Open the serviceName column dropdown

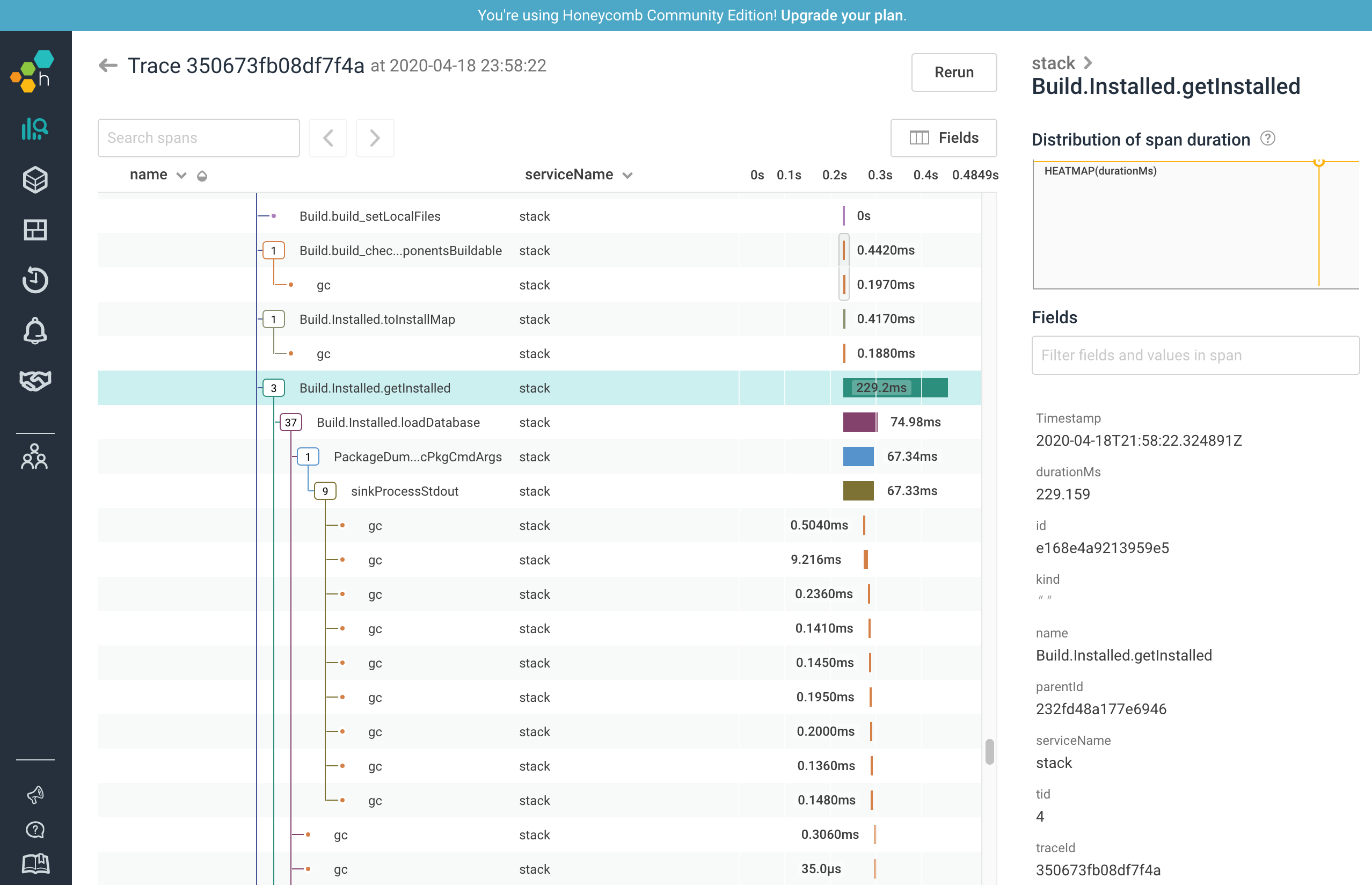pos(627,175)
